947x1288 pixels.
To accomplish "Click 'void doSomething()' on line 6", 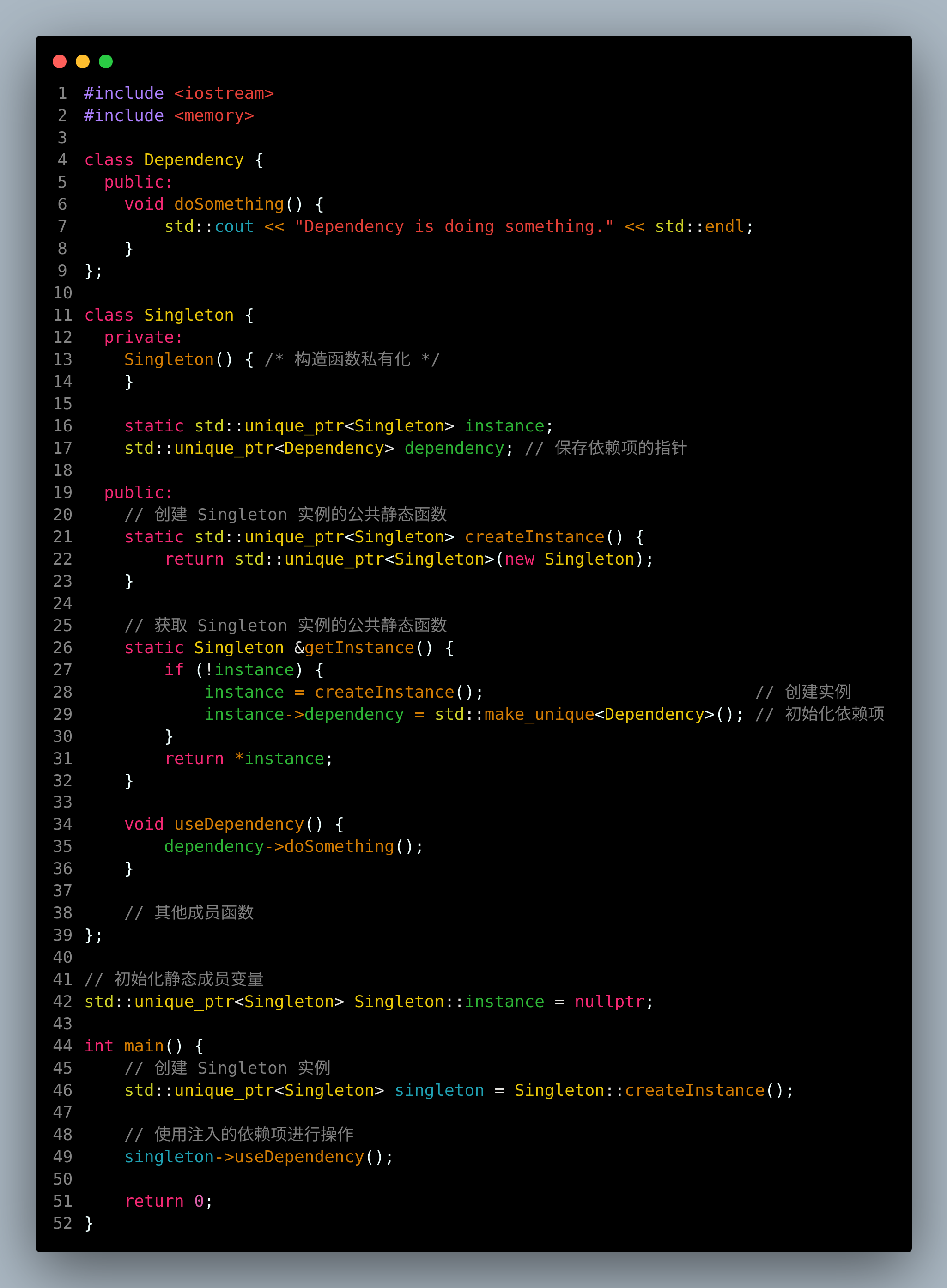I will click(213, 205).
